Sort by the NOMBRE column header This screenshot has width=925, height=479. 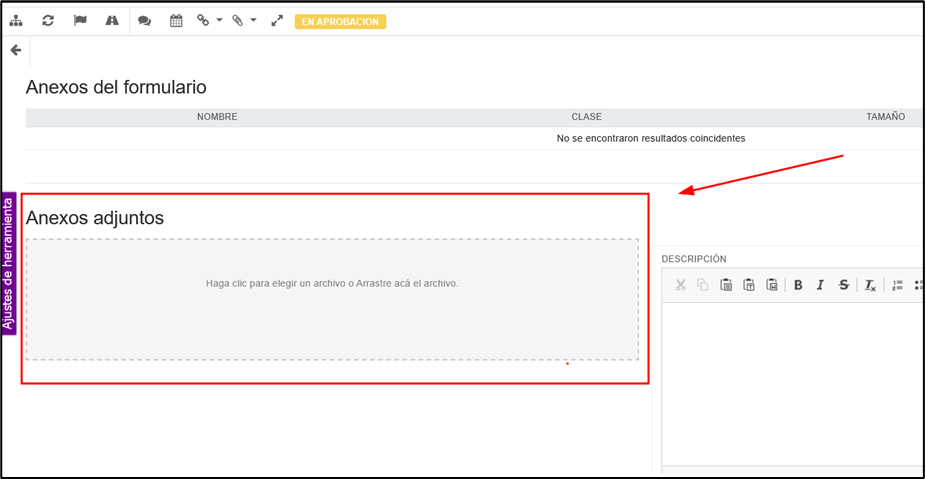(217, 117)
